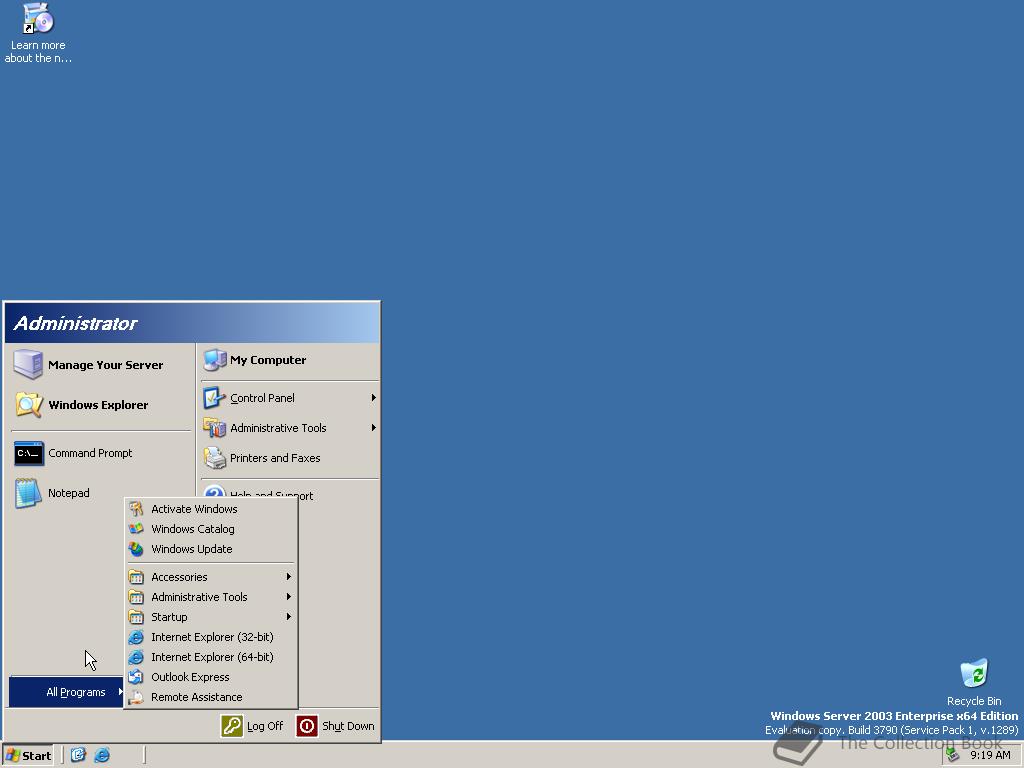Image resolution: width=1024 pixels, height=768 pixels.
Task: Click the Windows Catalog icon
Action: pos(136,529)
